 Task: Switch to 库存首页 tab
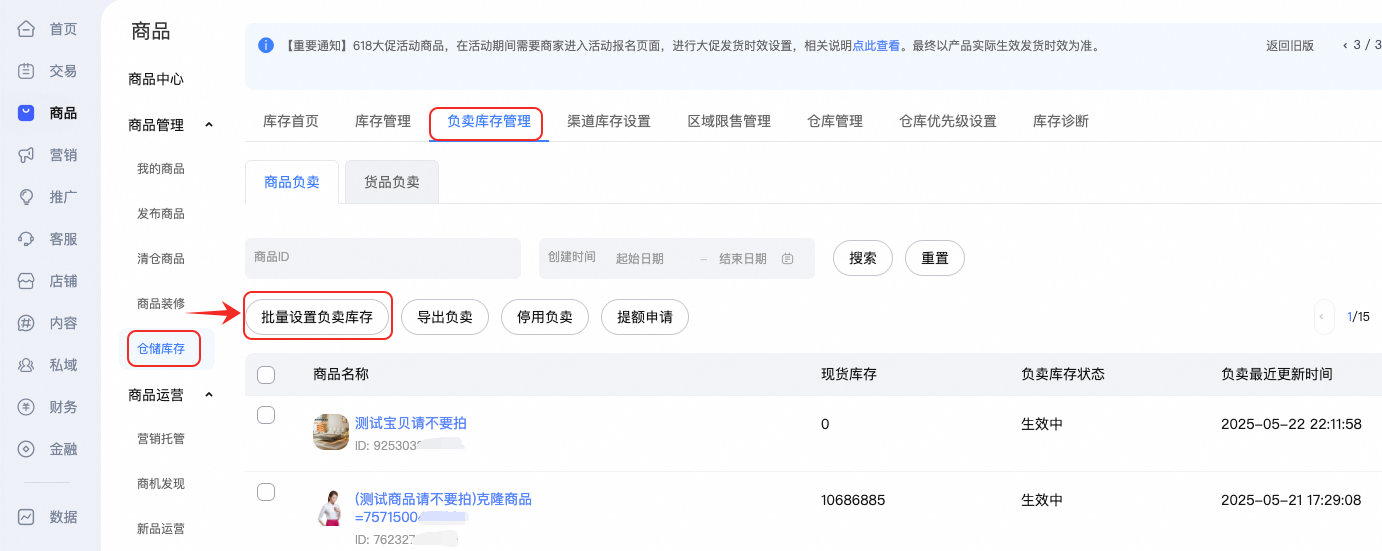291,121
